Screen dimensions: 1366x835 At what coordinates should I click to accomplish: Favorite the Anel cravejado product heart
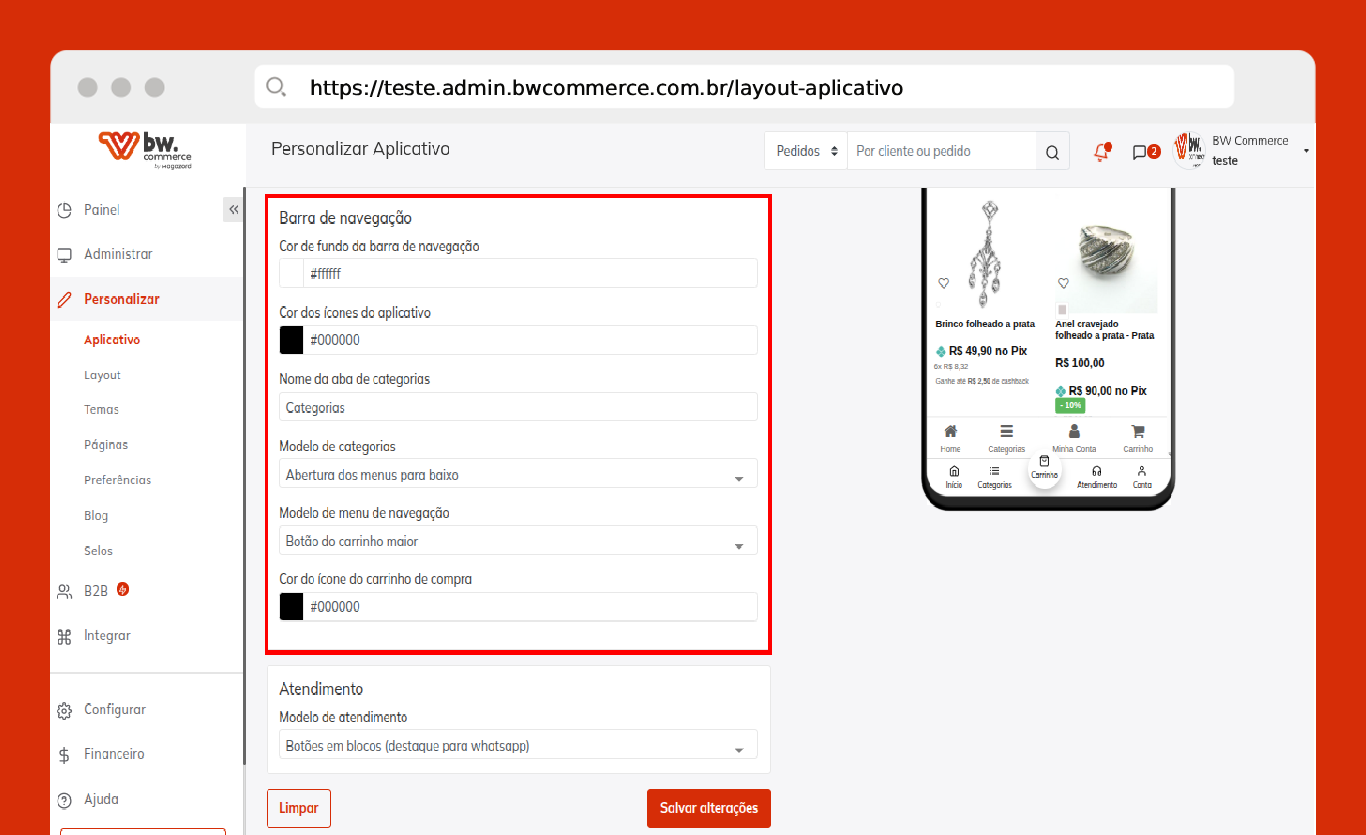point(1063,283)
